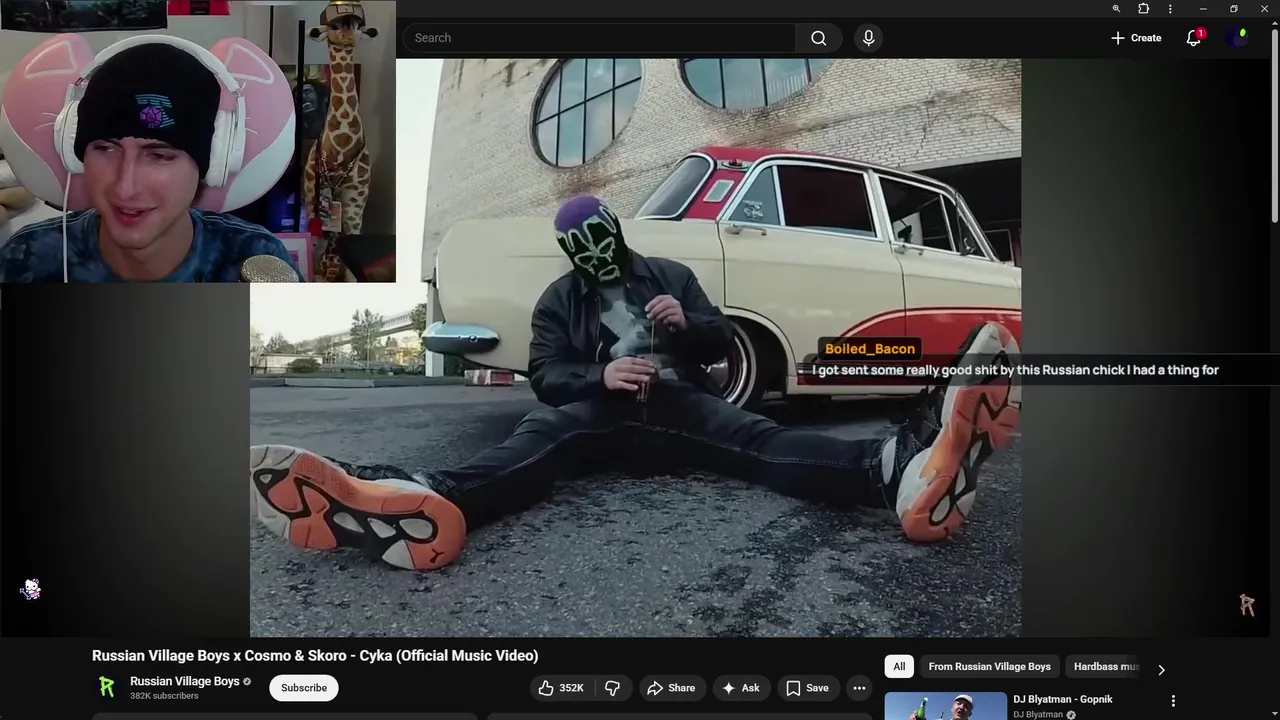Dislike the video with thumbs down
Image resolution: width=1280 pixels, height=720 pixels.
[612, 688]
